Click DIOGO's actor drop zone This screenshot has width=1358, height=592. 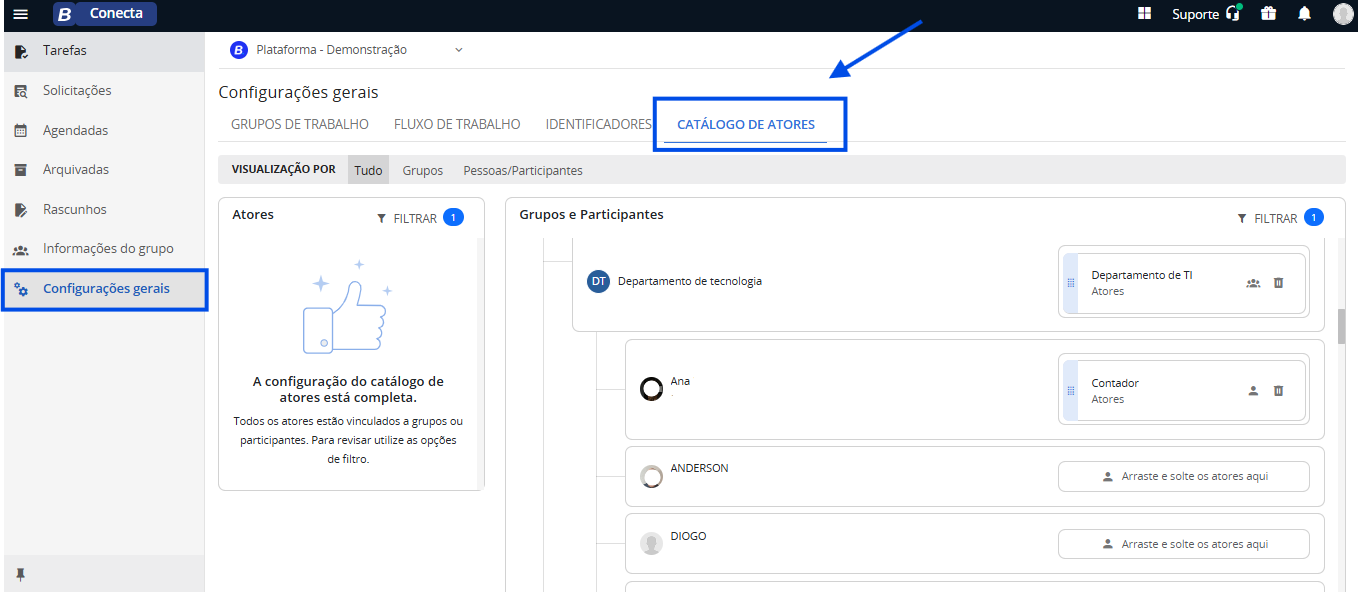(1184, 544)
